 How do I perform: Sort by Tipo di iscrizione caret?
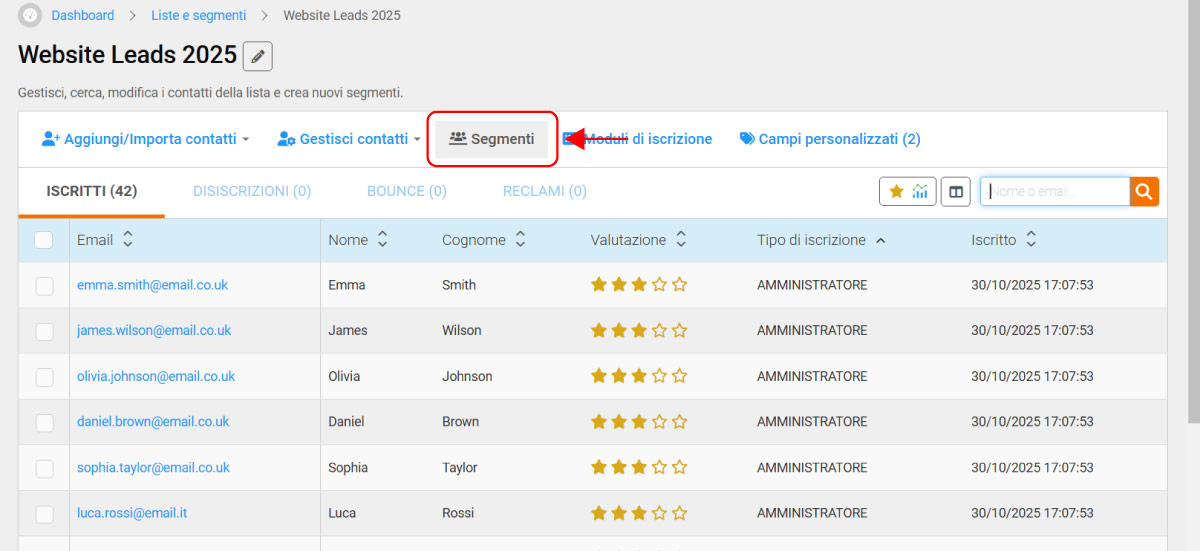pyautogui.click(x=880, y=240)
